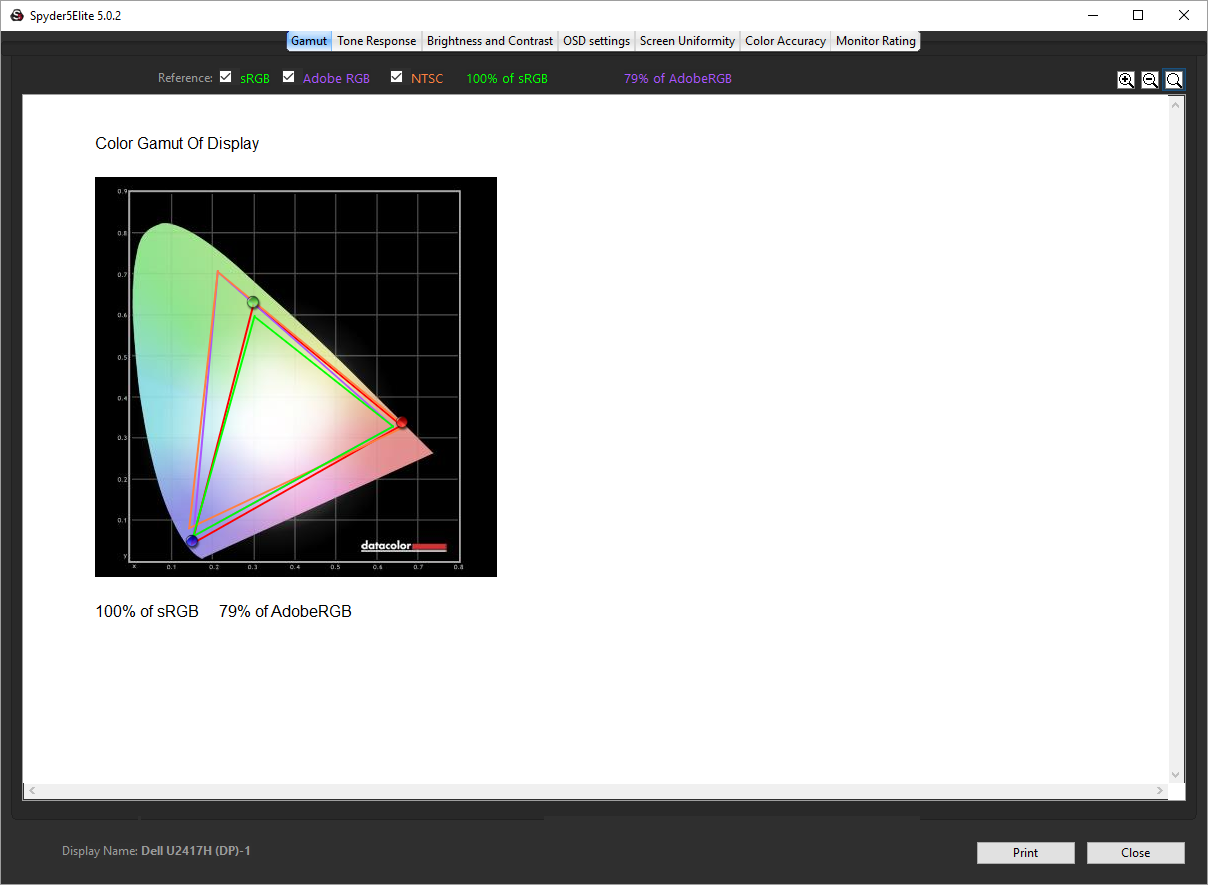Click the zoom to fit magnifier icon

pos(1174,80)
